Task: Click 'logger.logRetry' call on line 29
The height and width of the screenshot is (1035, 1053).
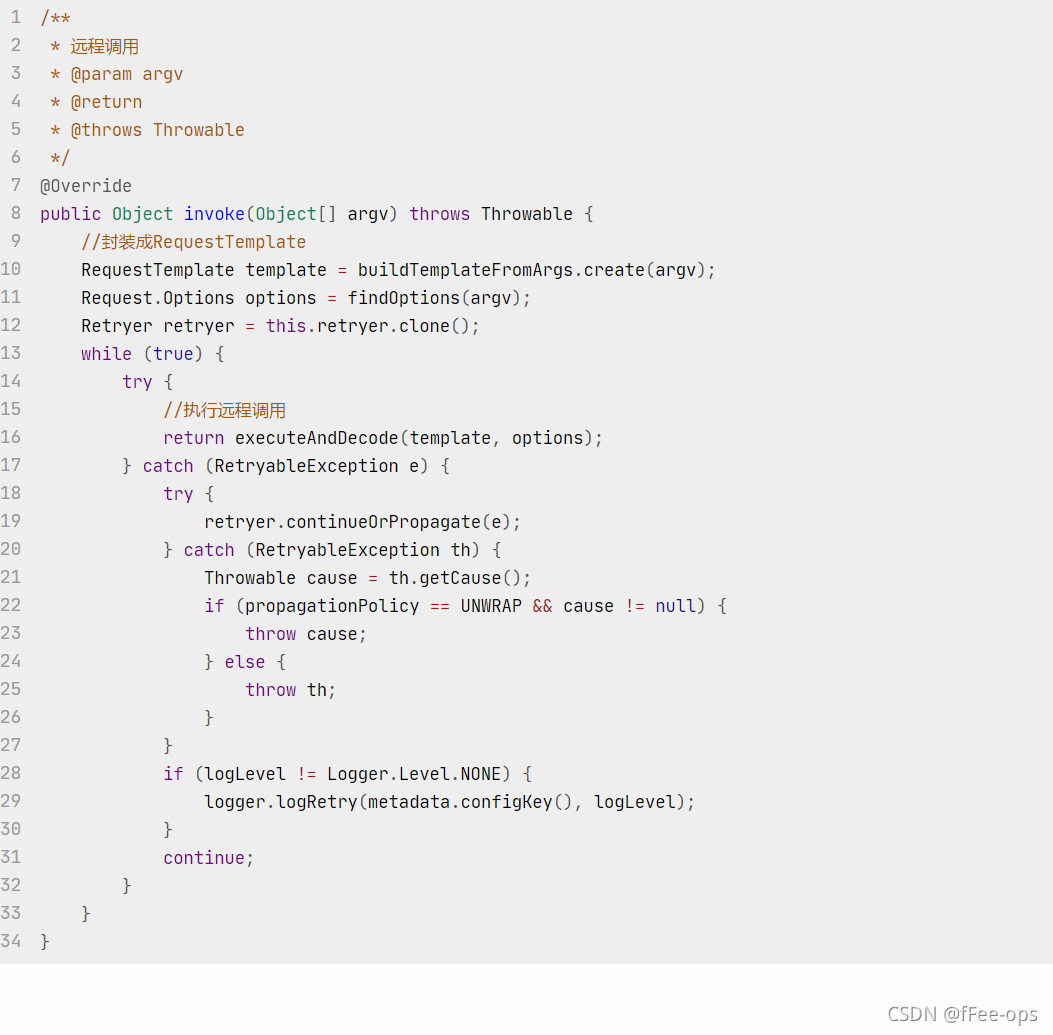Action: coord(281,802)
